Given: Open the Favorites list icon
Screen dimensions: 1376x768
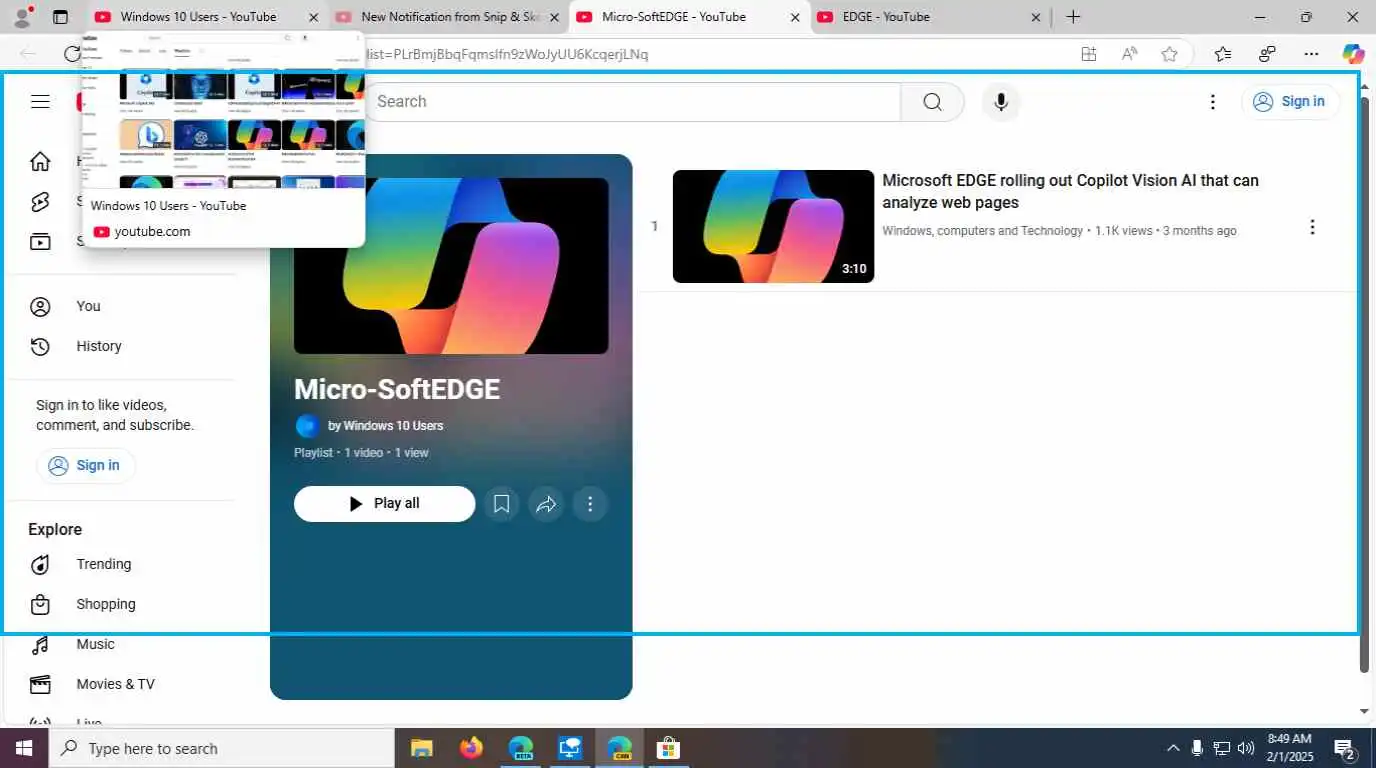Looking at the screenshot, I should (1222, 54).
